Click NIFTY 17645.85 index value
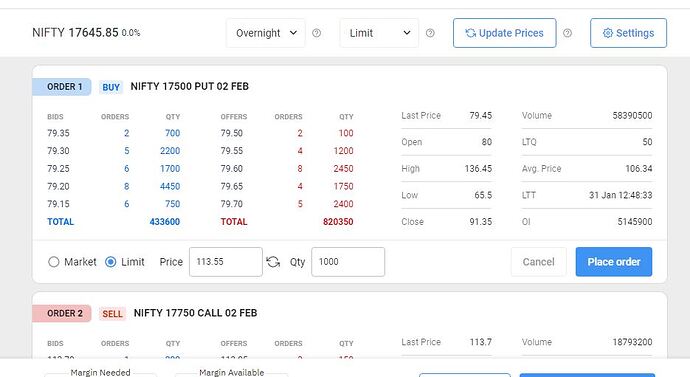Screen dimensions: 690x377 [75, 33]
